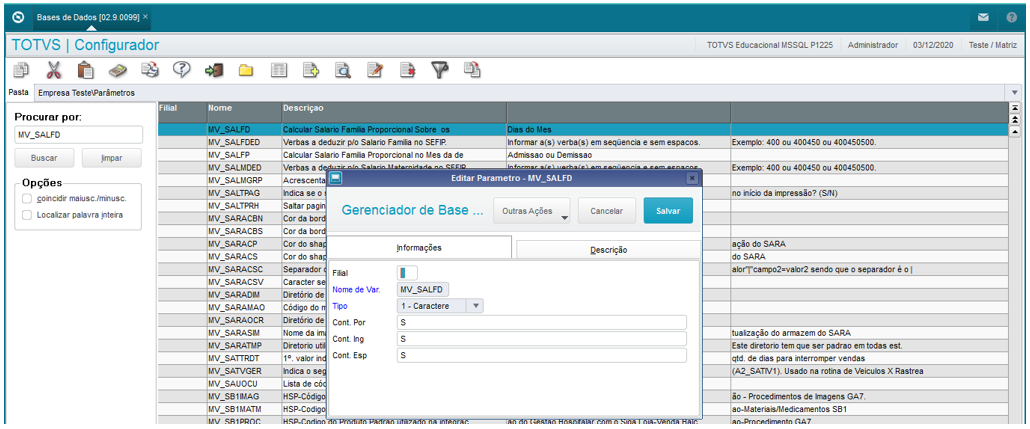Viewport: 1030px width, 429px height.
Task: Switch to the Informações tab
Action: click(x=419, y=248)
